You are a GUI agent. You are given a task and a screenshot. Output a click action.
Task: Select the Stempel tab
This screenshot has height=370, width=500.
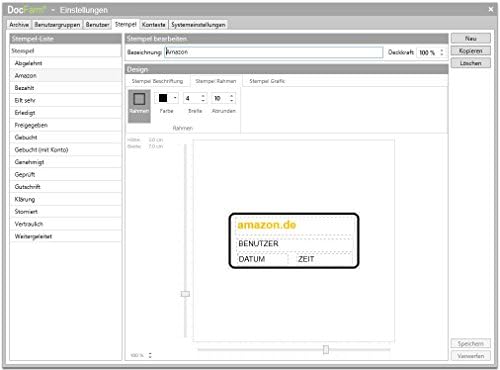point(126,24)
